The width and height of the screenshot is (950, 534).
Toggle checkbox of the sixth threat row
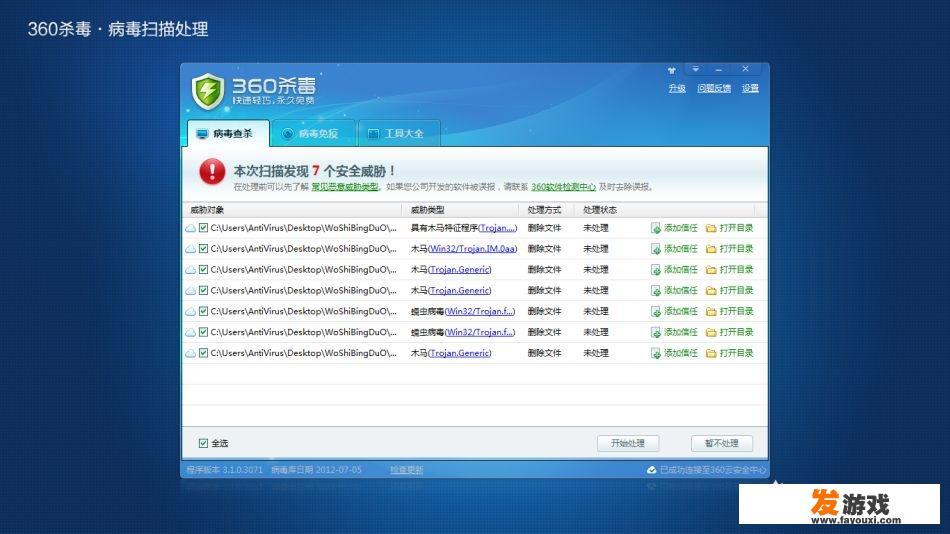204,332
